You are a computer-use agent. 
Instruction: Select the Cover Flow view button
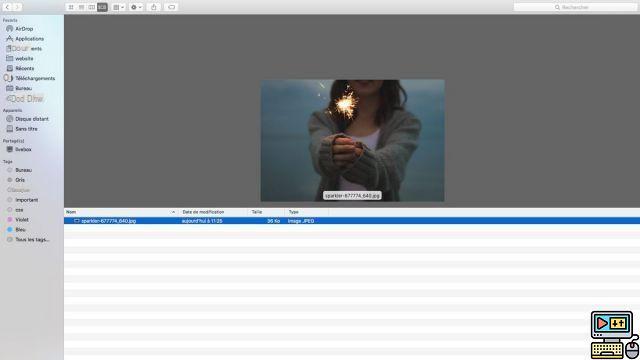tap(102, 7)
